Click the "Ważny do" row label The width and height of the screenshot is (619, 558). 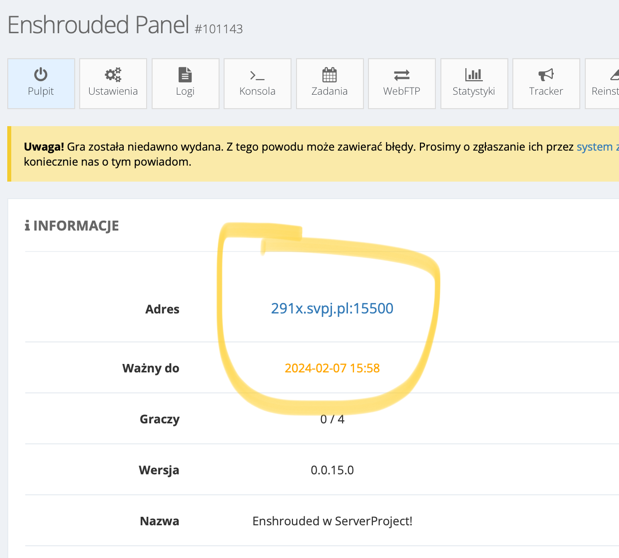point(150,368)
